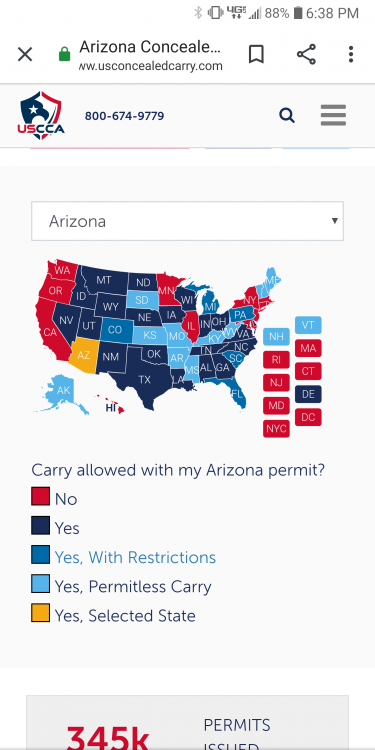Select Arizona on the map
This screenshot has height=750, width=375.
pyautogui.click(x=83, y=354)
